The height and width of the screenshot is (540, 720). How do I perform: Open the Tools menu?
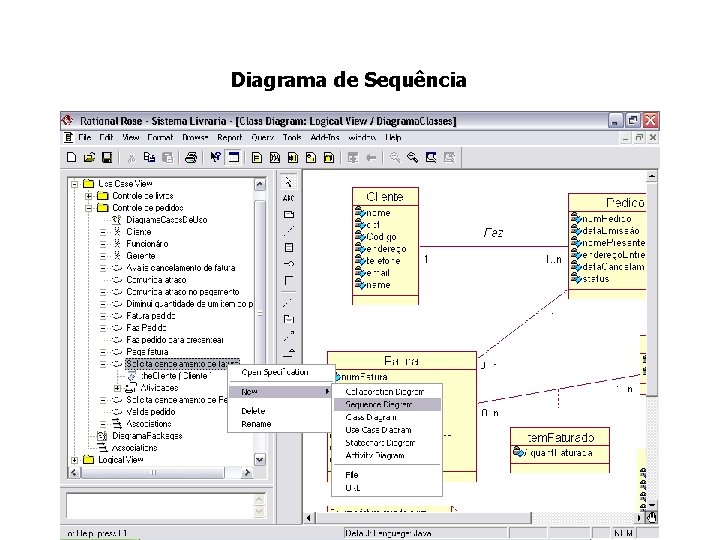point(292,137)
